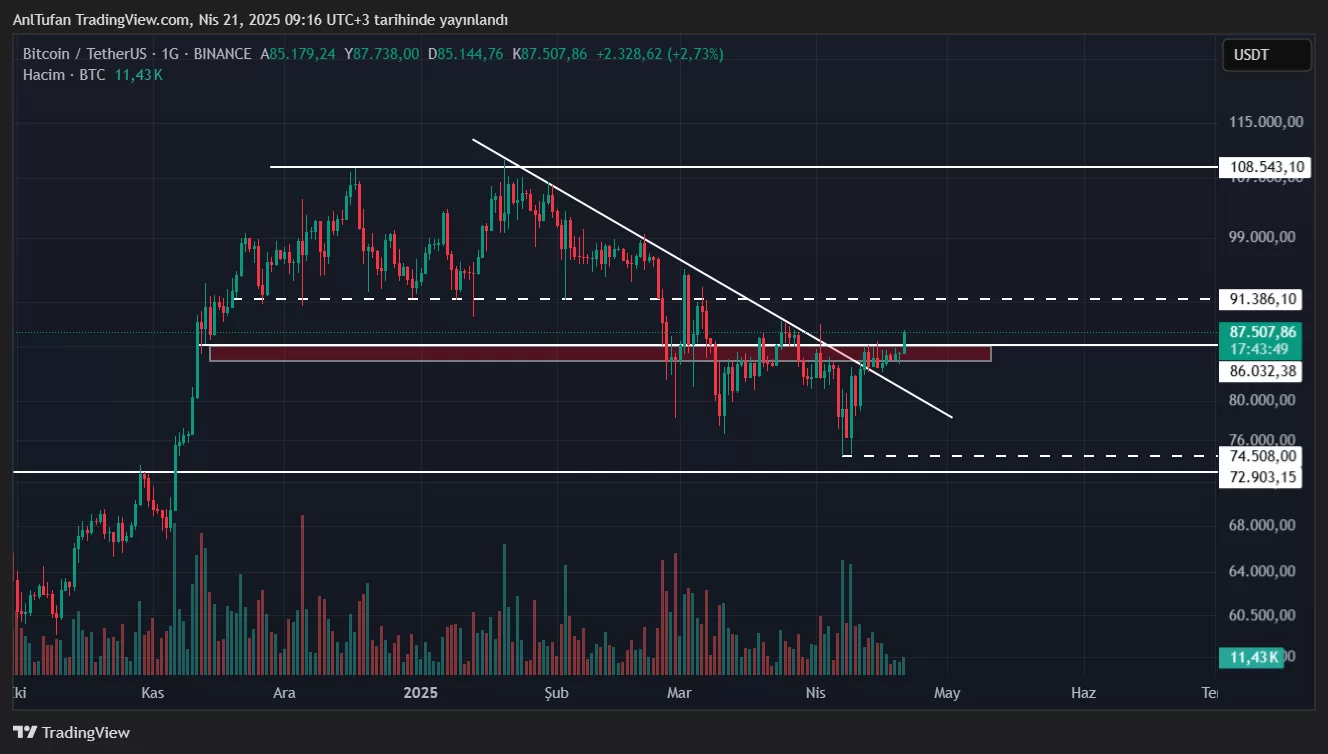
Task: Click the Hacim · BTC volume indicator label
Action: (64, 75)
